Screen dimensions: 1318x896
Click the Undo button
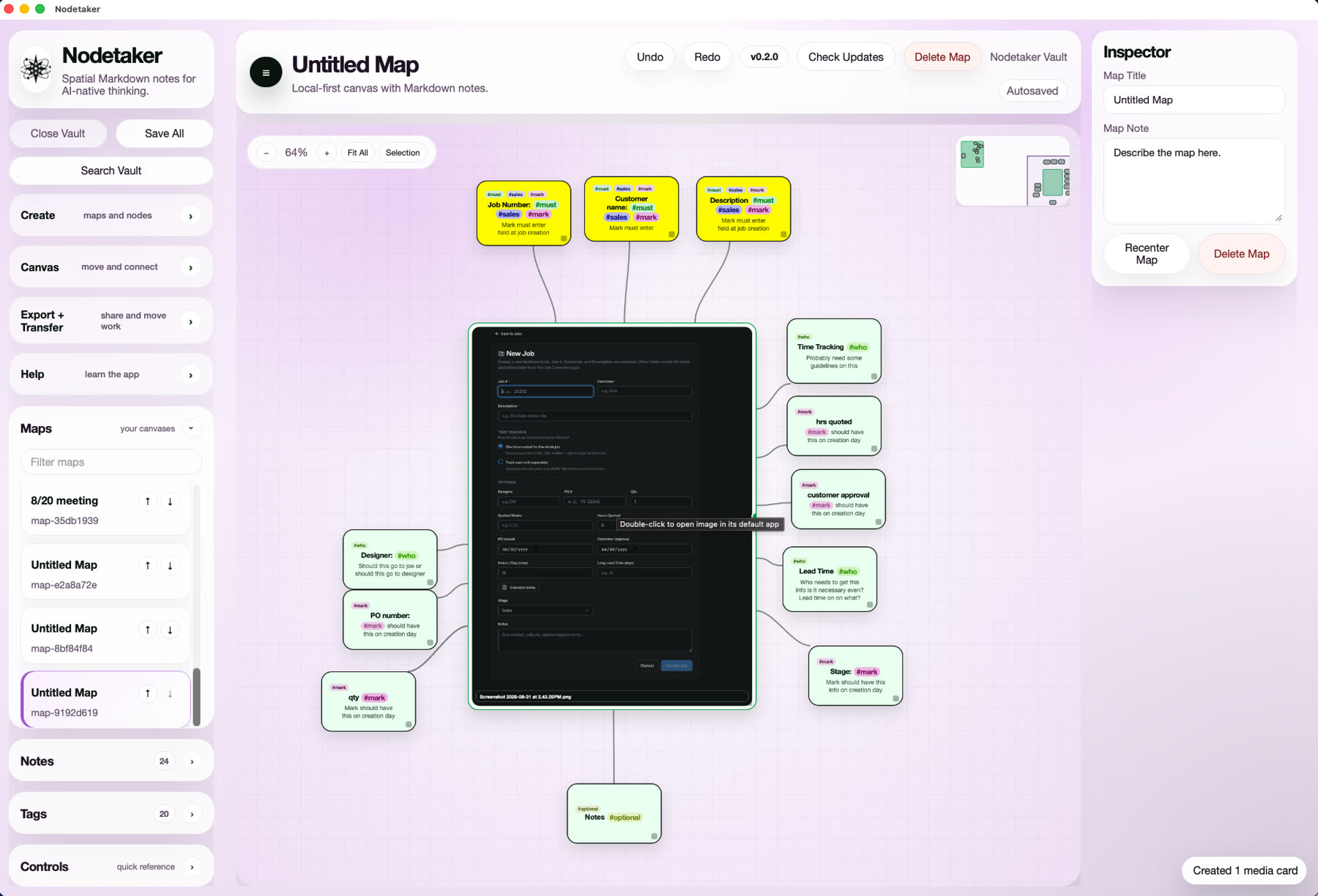pyautogui.click(x=650, y=57)
